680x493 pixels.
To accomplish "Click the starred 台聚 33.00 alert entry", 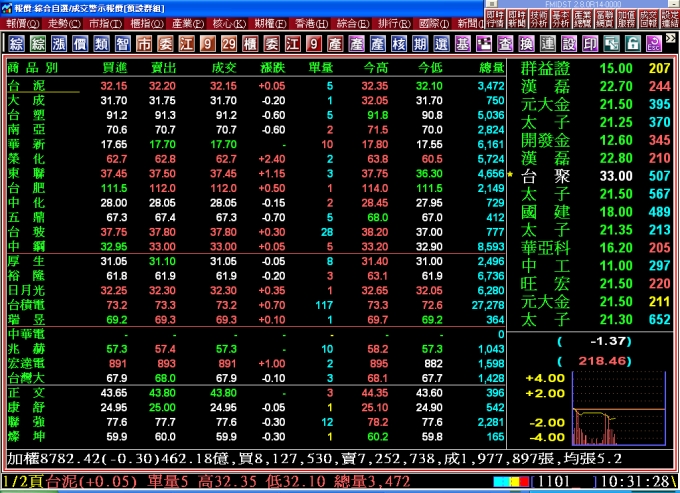I will click(x=590, y=176).
